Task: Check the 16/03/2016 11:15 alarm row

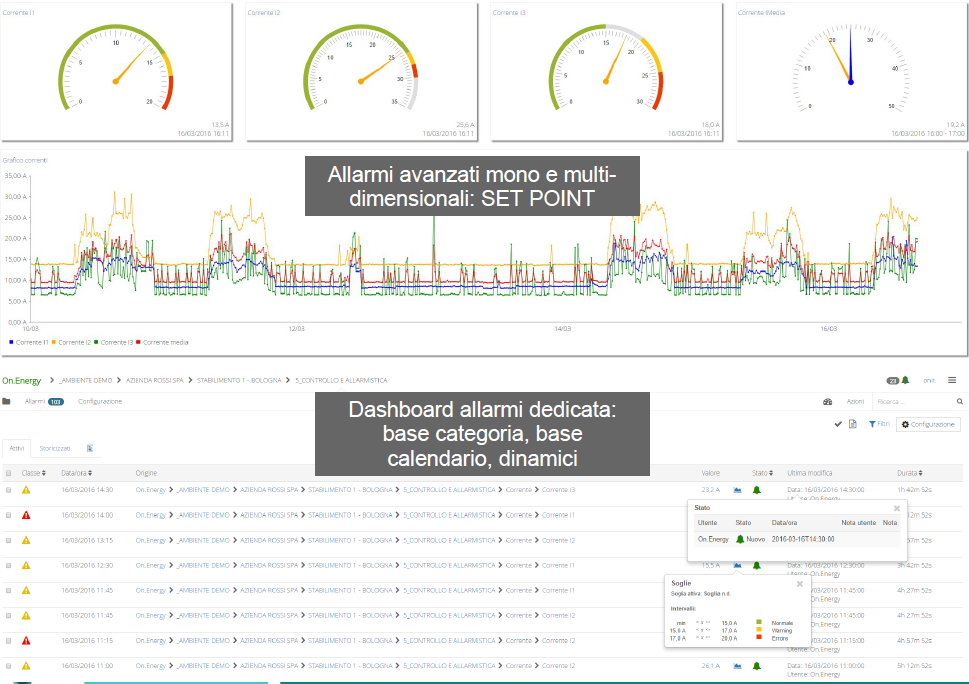Action: [9, 641]
